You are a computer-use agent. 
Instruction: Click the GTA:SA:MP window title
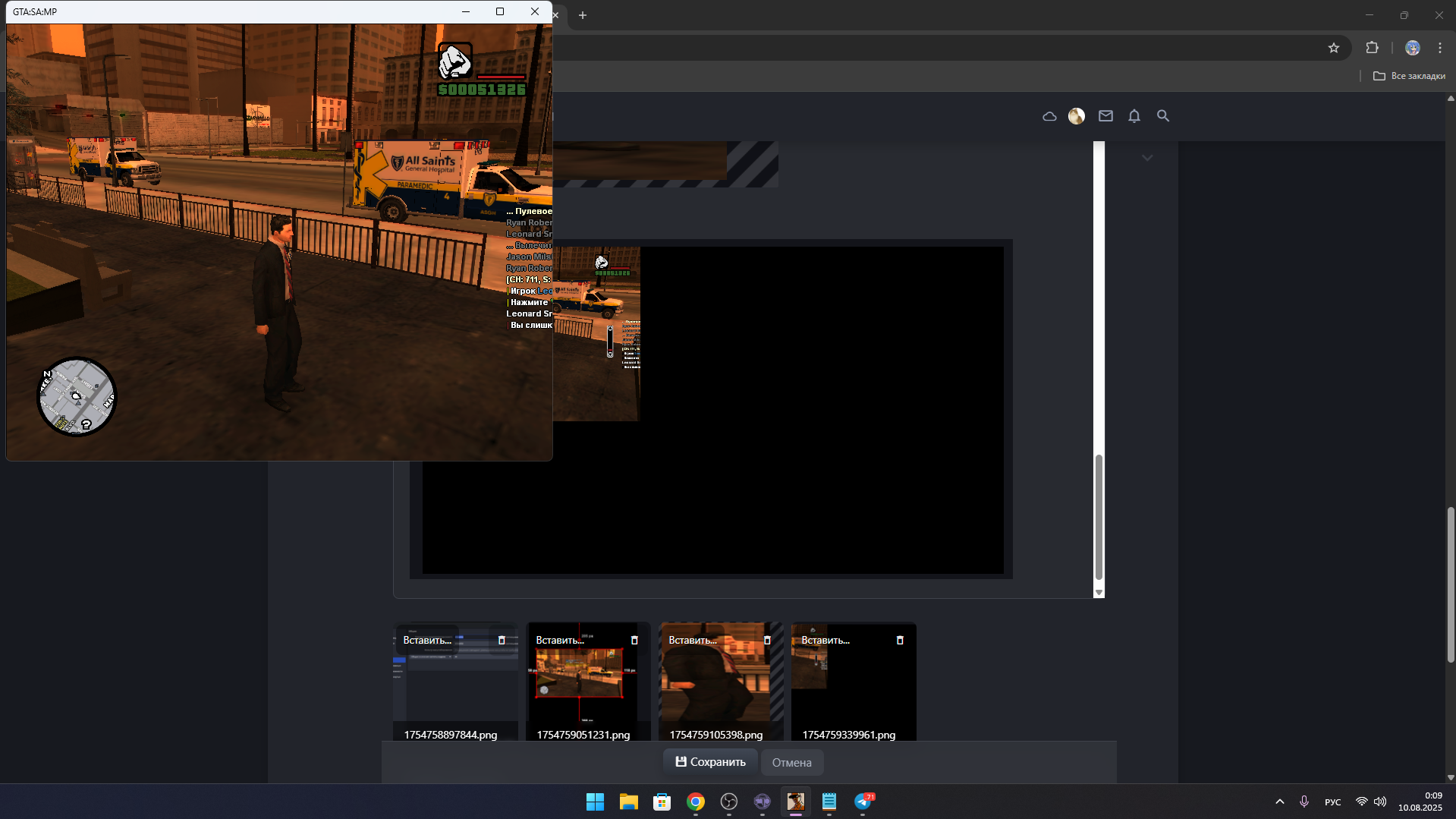35,12
